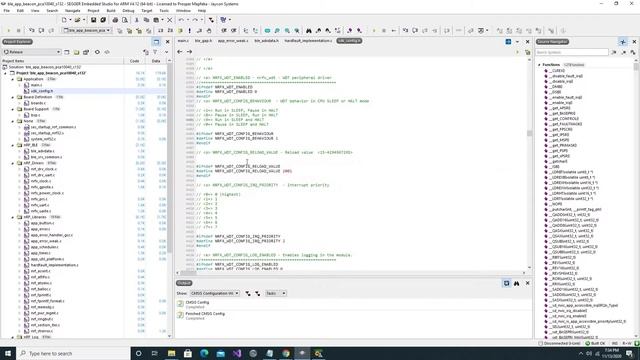Viewport: 640px width, 360px height.
Task: Collapse the Application folder
Action: pyautogui.click(x=13, y=79)
